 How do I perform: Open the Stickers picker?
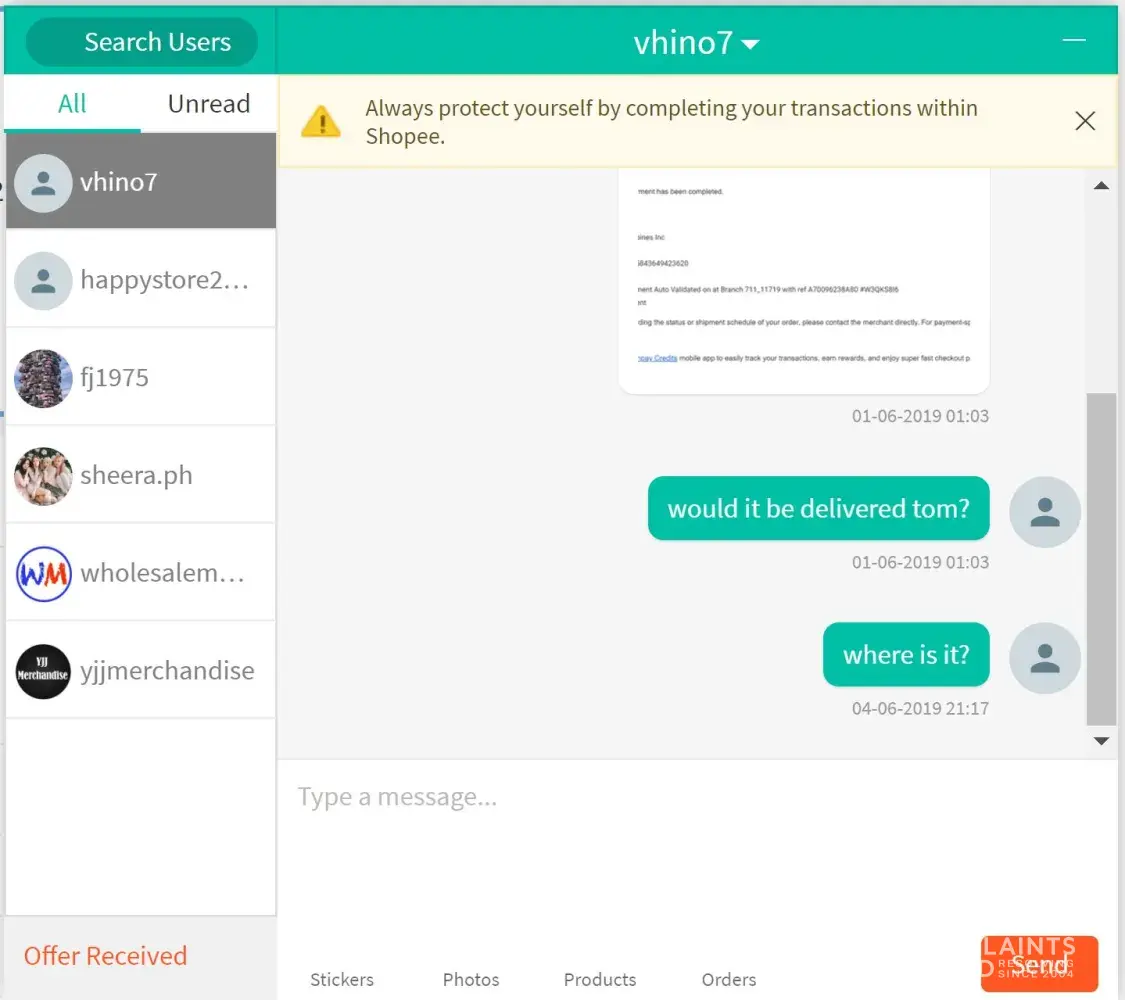342,979
